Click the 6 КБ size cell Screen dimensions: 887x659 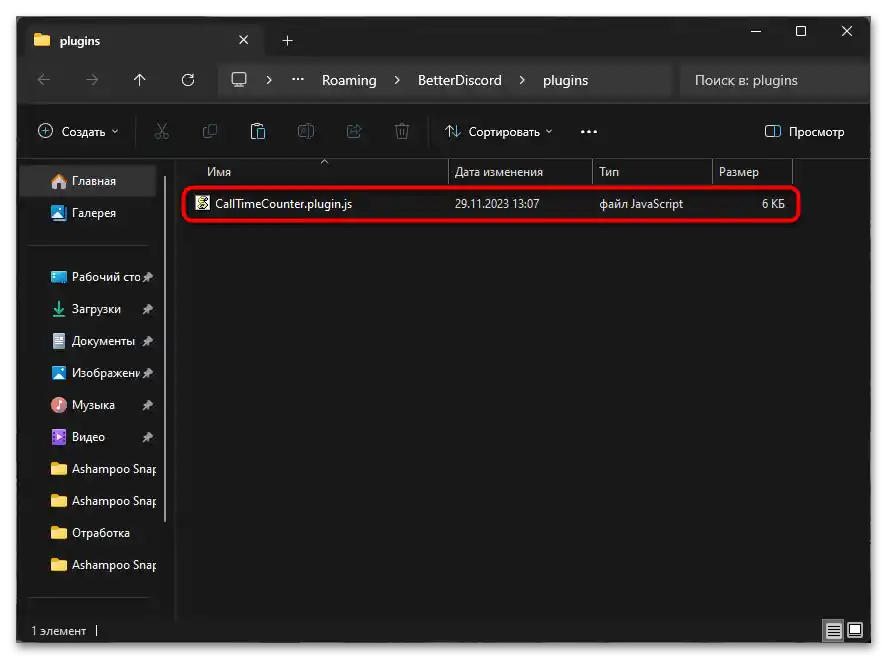point(773,204)
